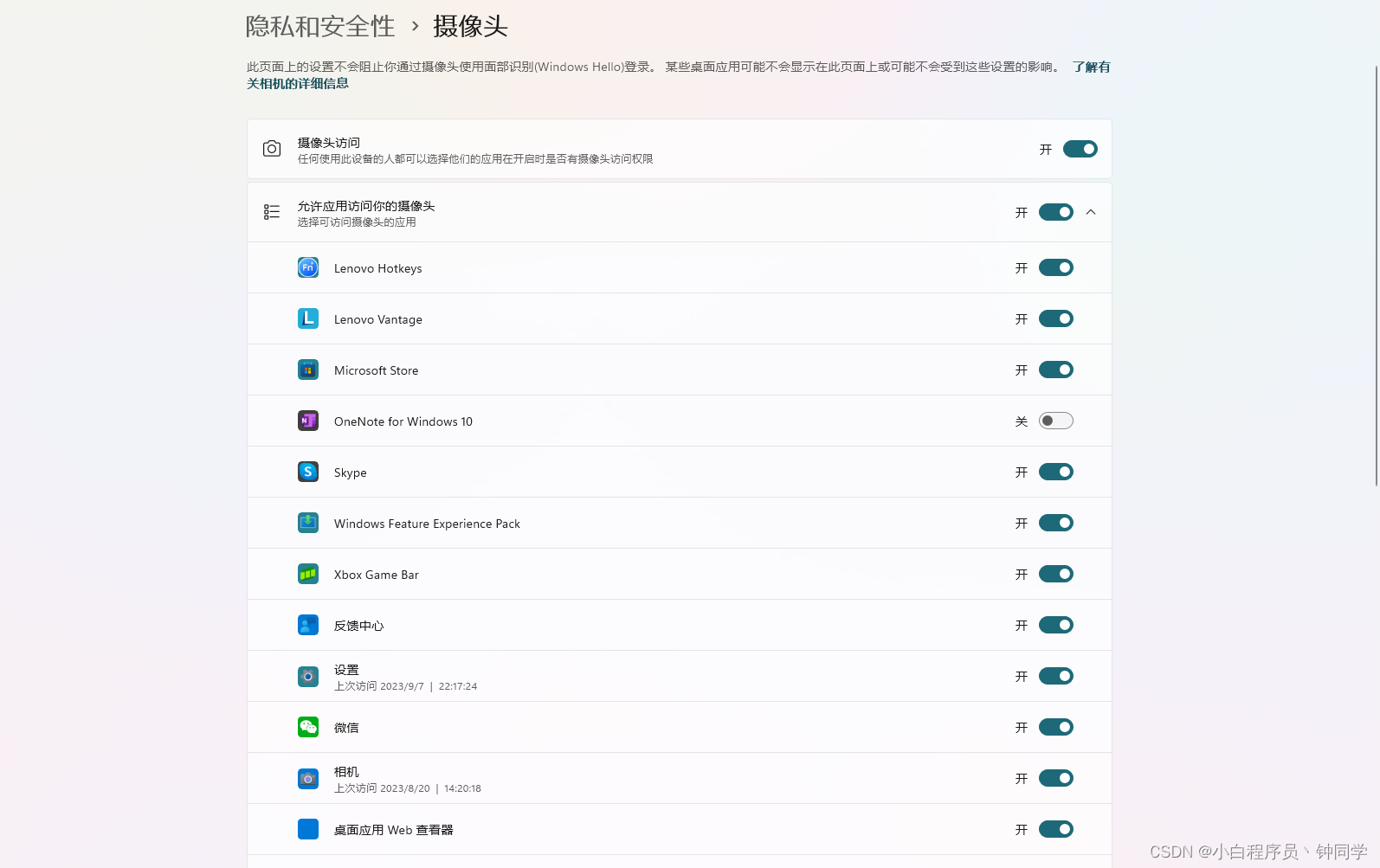Click the 选择可访问摄像头的应用 subtitle

coord(357,222)
